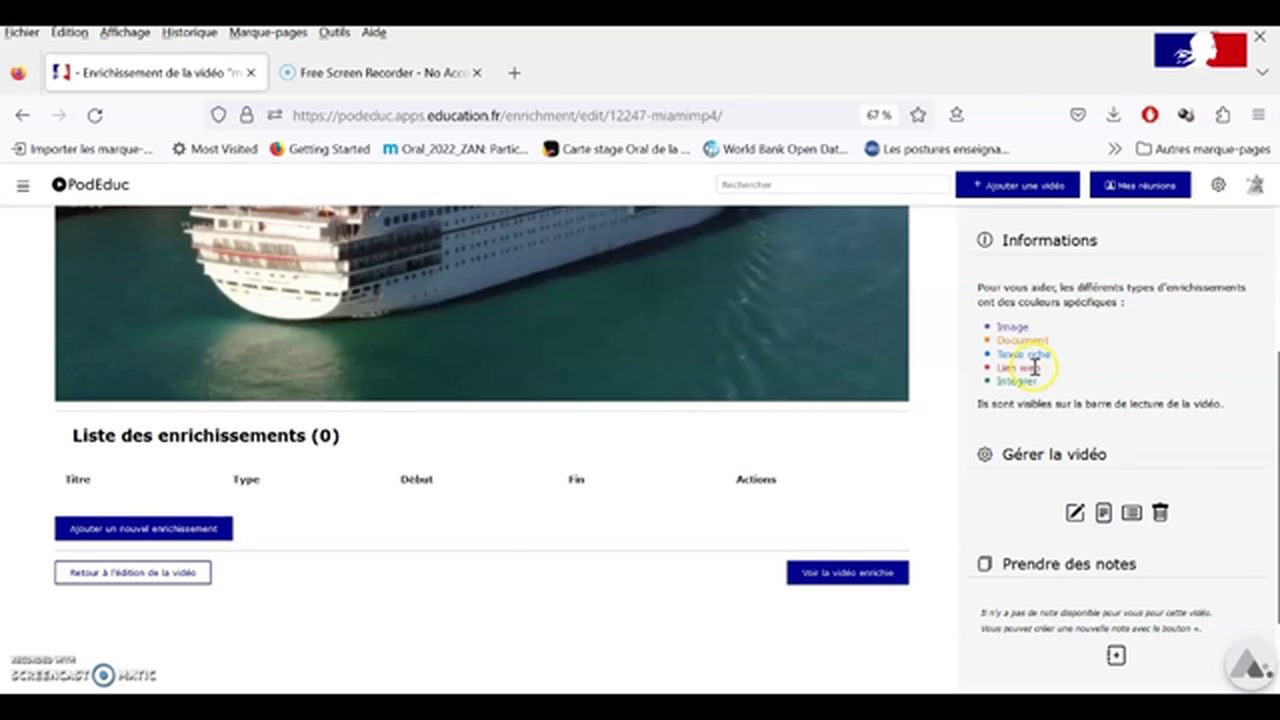The height and width of the screenshot is (720, 1280).
Task: Click Retour à l'édition de la vidéo
Action: pos(133,573)
